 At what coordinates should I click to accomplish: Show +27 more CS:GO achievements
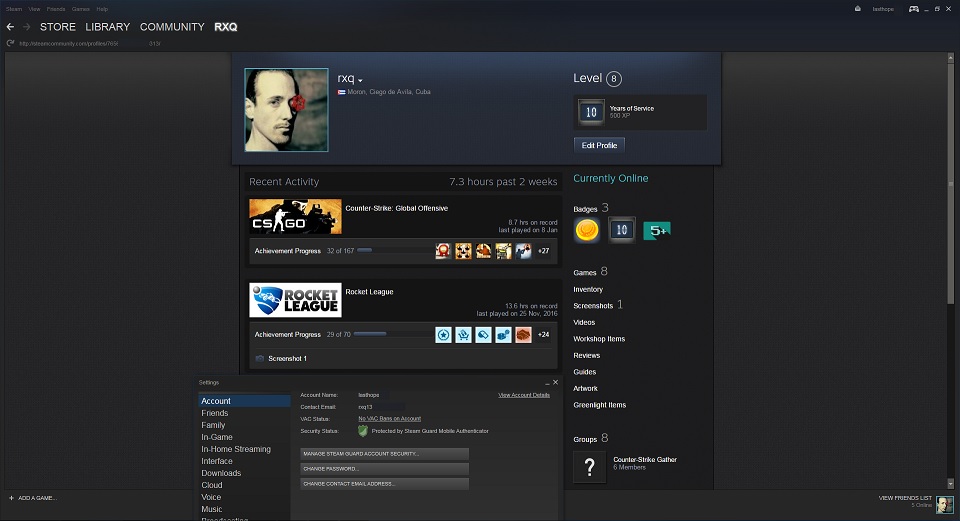pos(543,251)
